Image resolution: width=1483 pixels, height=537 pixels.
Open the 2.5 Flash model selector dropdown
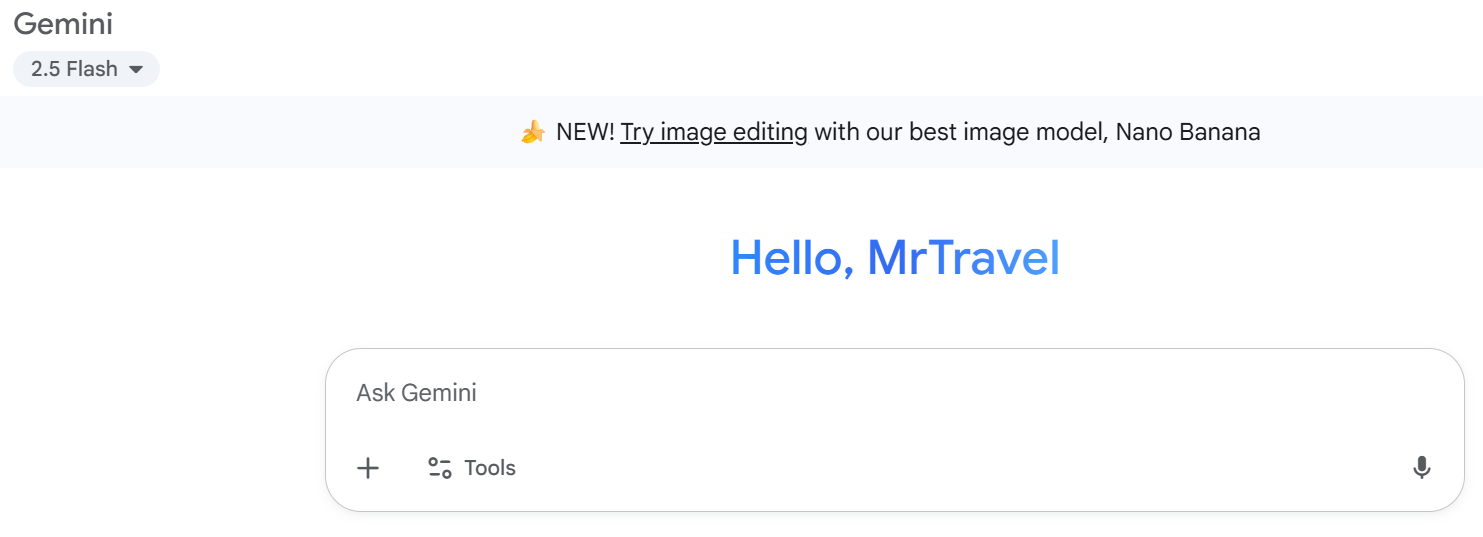[x=86, y=69]
